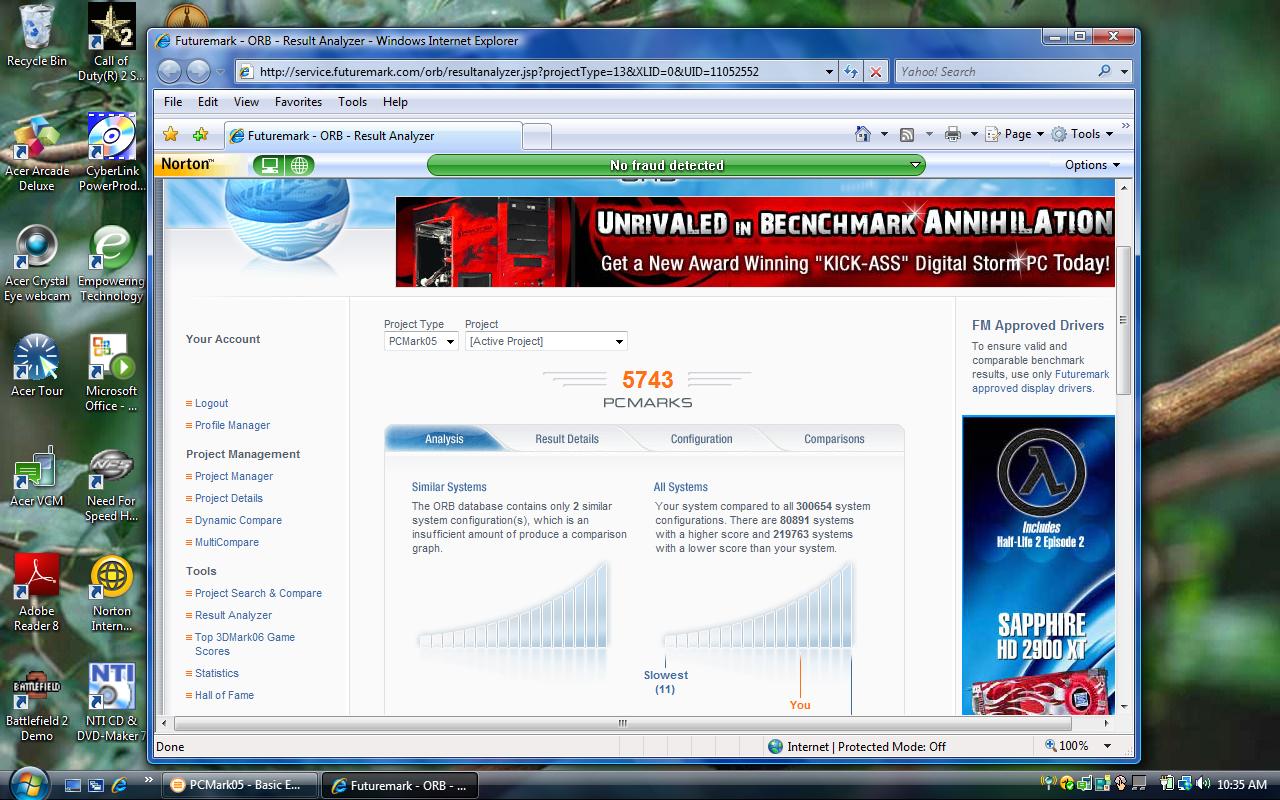Click the browser Forward arrow button
This screenshot has height=800, width=1280.
[199, 71]
